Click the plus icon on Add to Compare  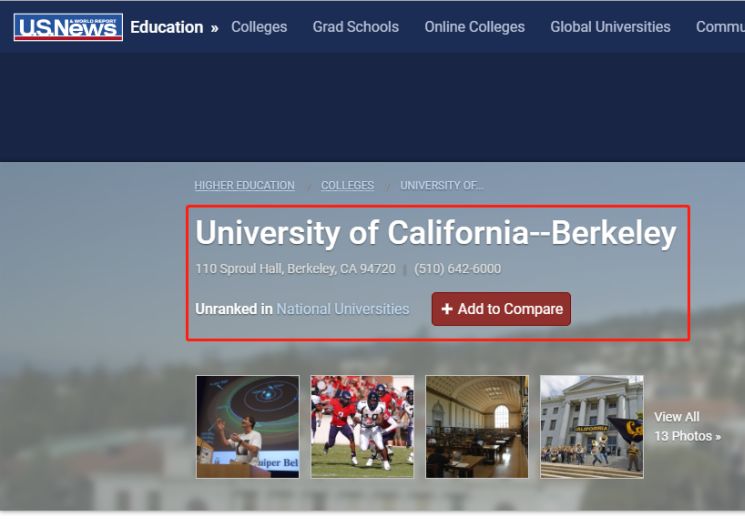click(447, 309)
